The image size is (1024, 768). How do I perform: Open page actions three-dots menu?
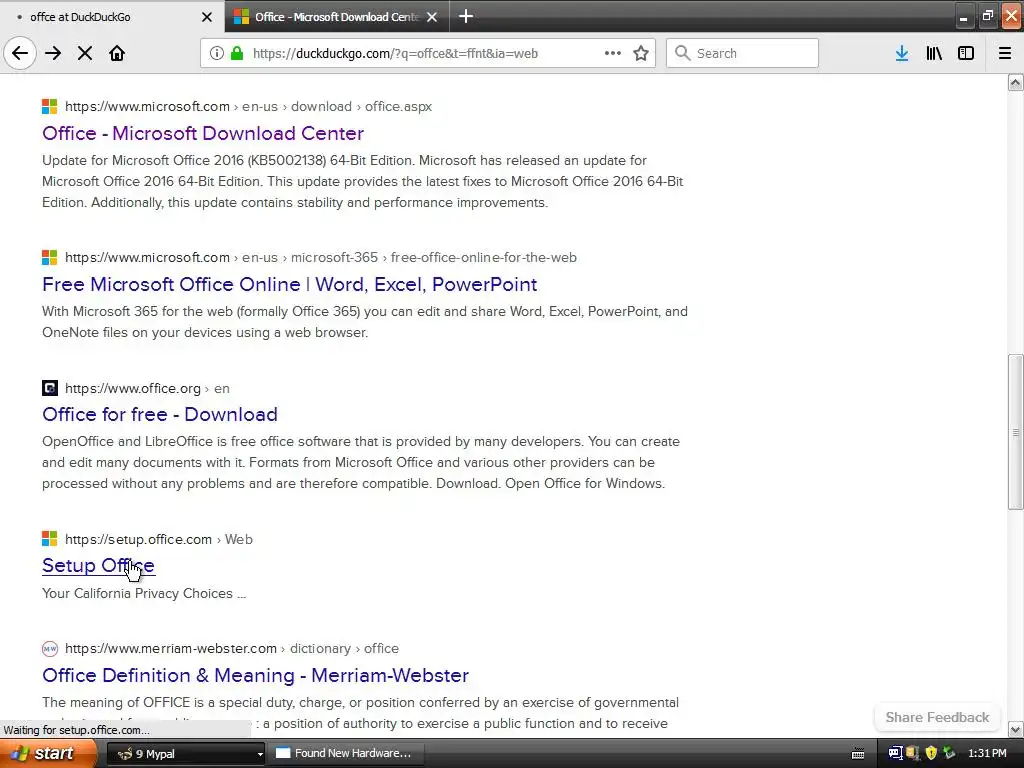pos(613,53)
